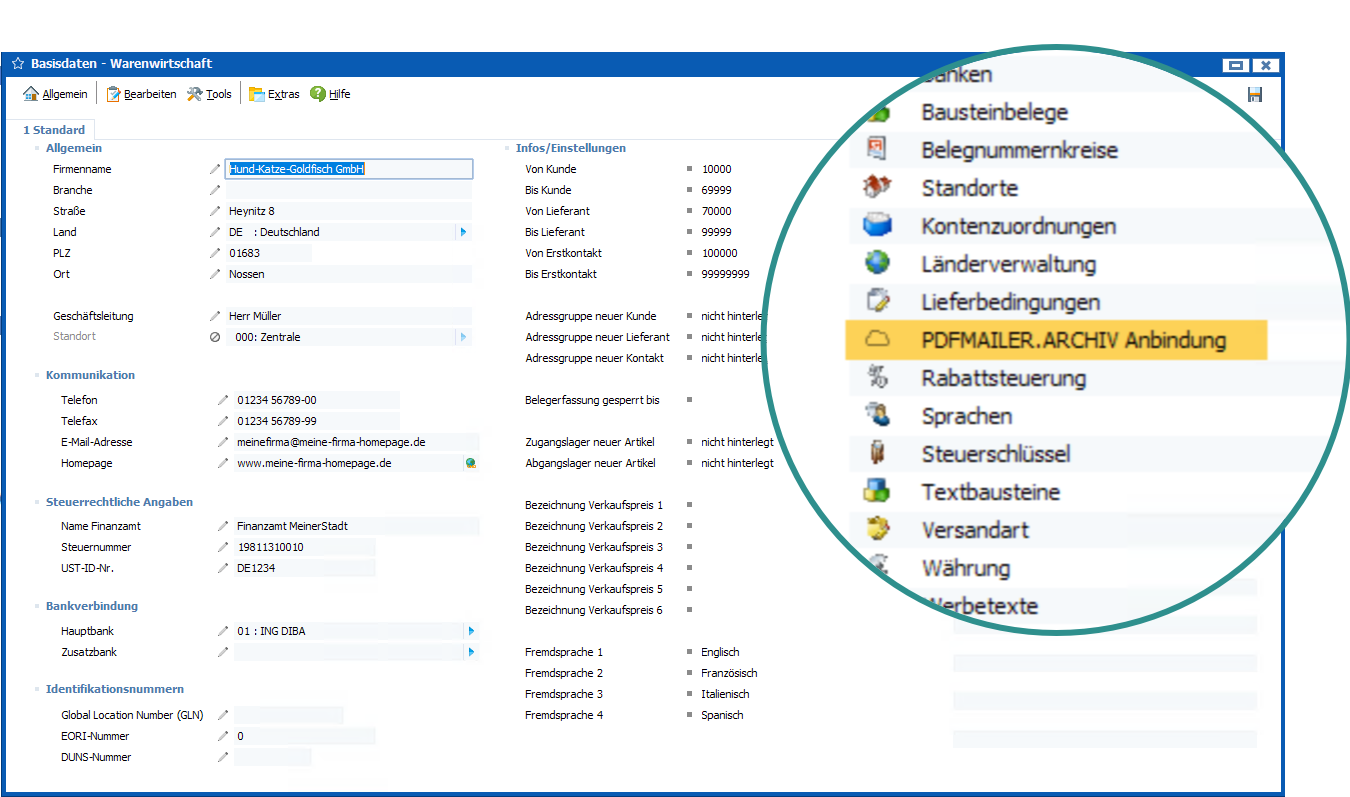Click the E-Mail-Adresse input field

(x=356, y=442)
